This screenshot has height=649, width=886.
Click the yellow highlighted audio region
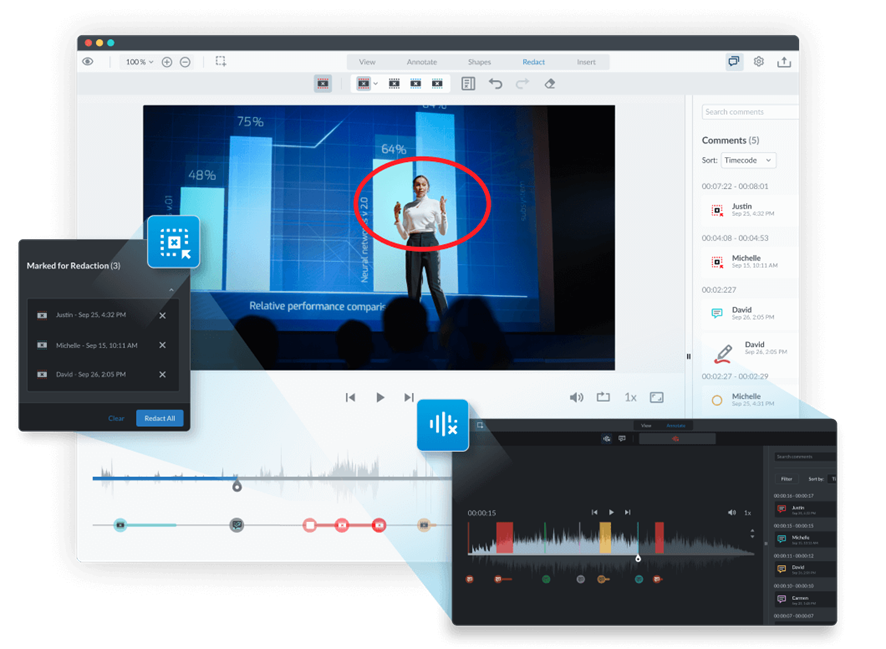click(x=605, y=537)
